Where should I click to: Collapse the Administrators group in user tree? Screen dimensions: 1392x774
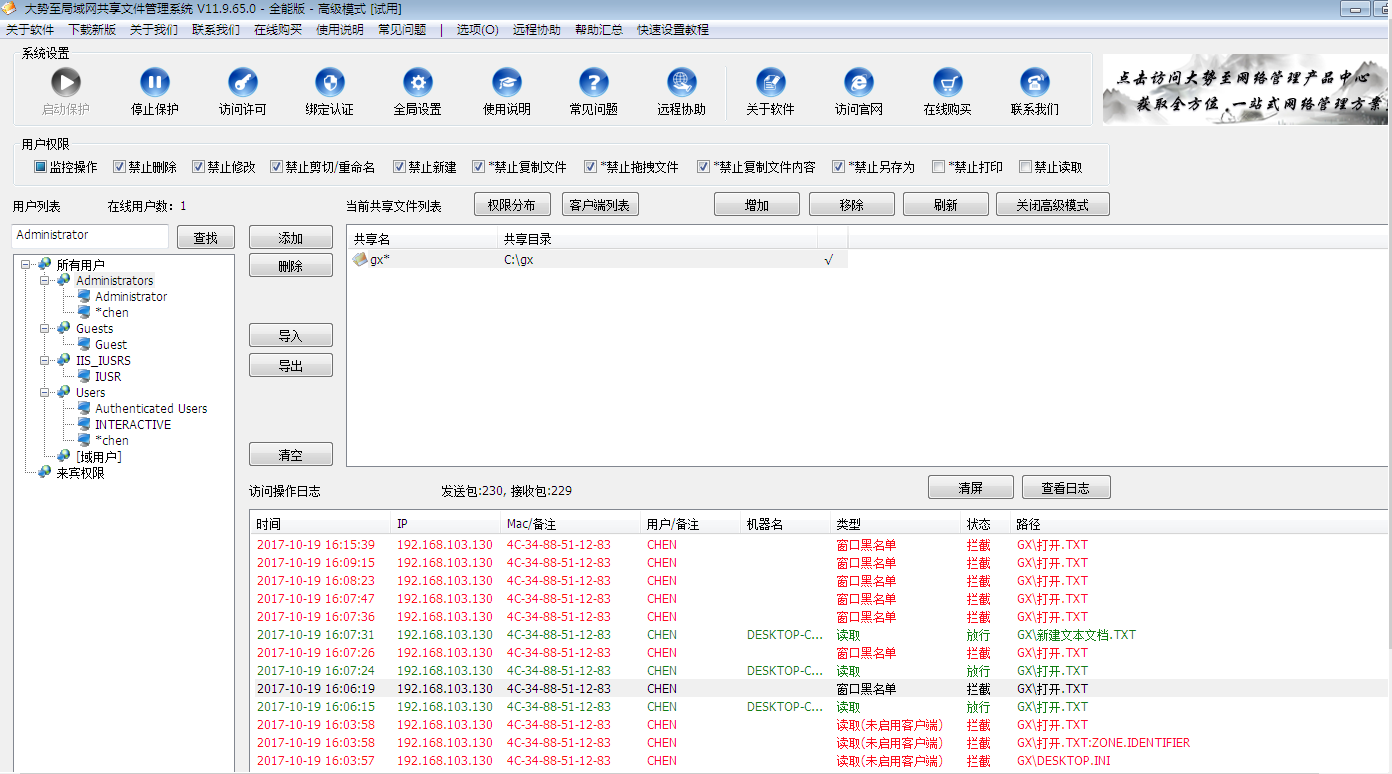point(45,281)
